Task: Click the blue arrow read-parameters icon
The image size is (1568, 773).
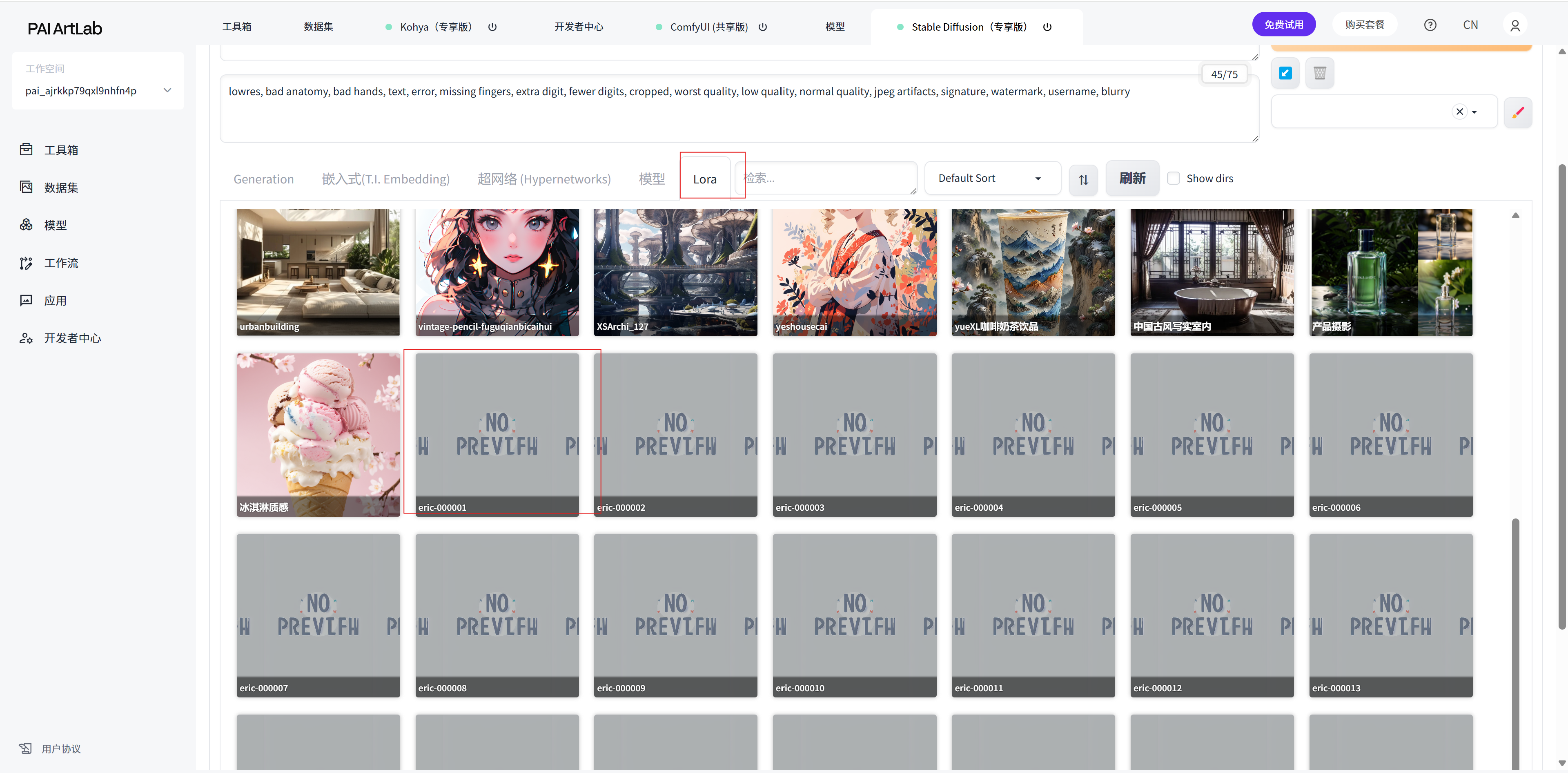Action: 1285,74
